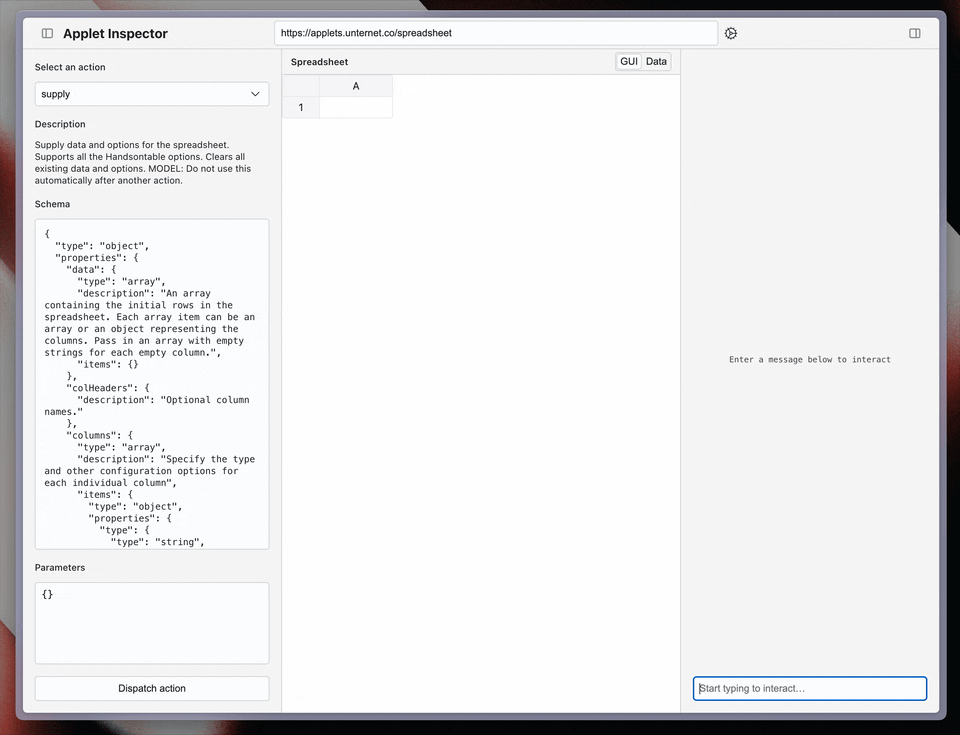Click 'Enter a message below to interact' text
This screenshot has width=960, height=735.
(809, 360)
